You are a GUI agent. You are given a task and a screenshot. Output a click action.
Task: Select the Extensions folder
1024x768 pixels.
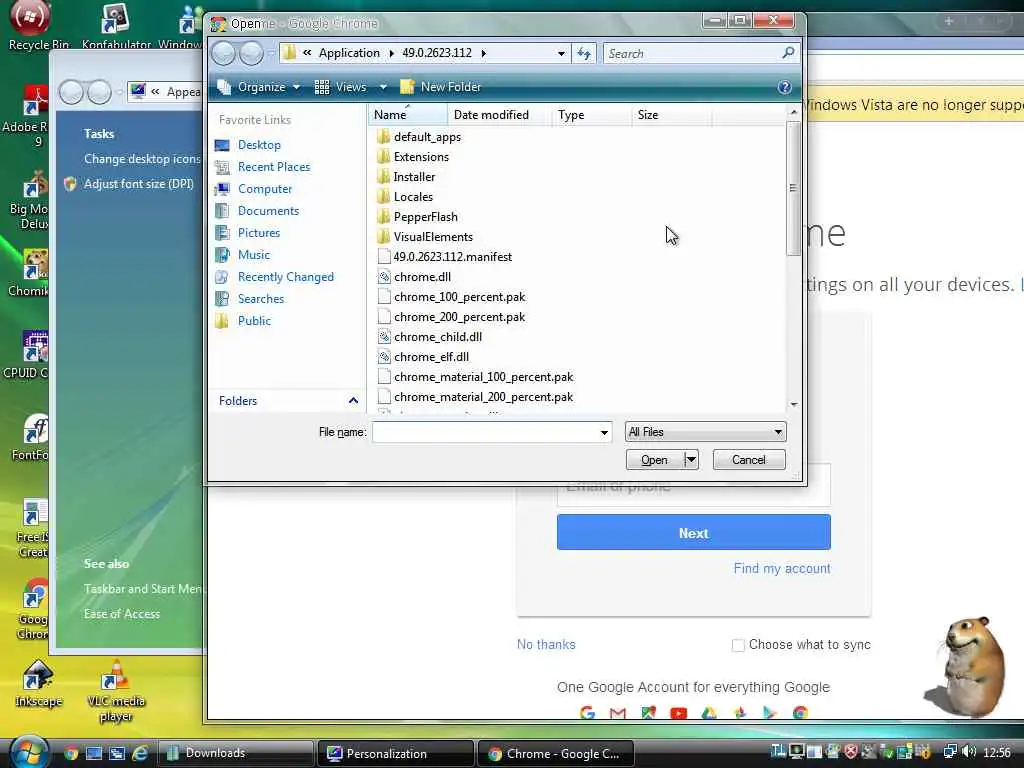421,157
